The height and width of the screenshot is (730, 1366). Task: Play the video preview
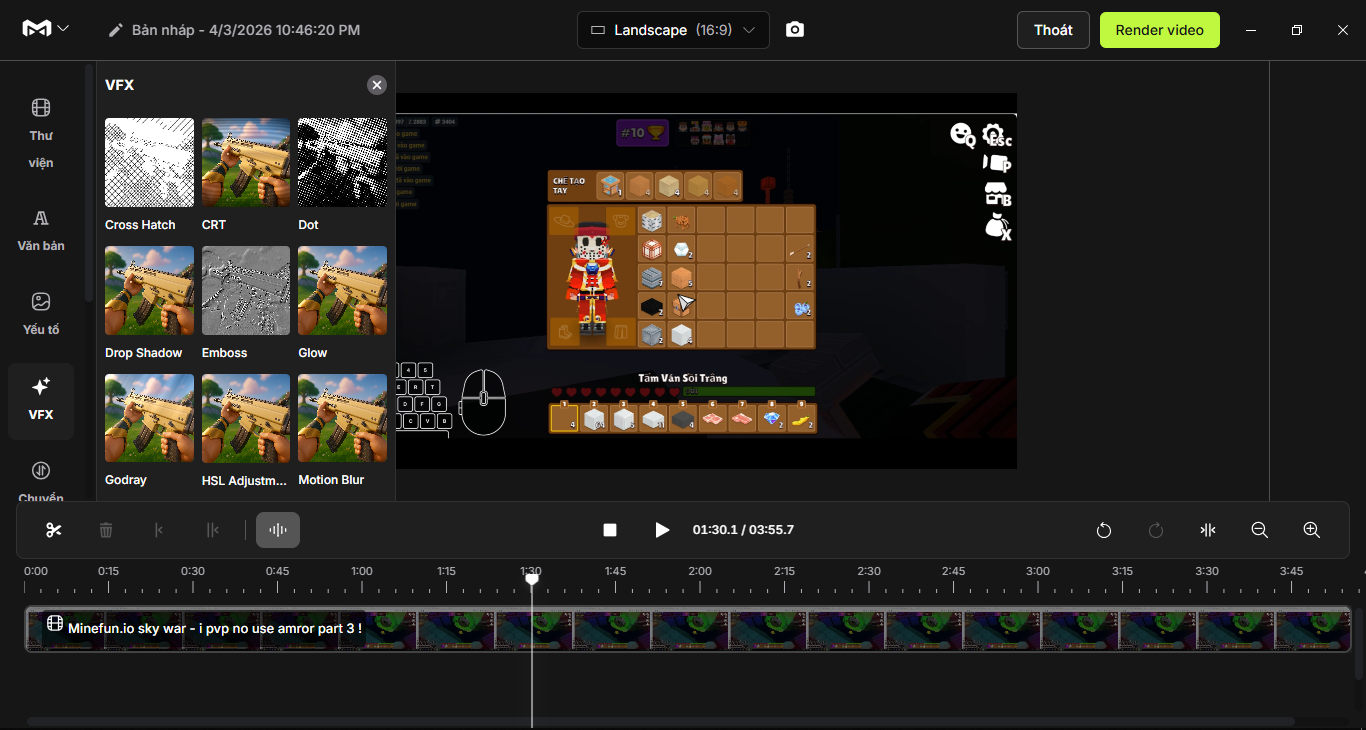662,530
